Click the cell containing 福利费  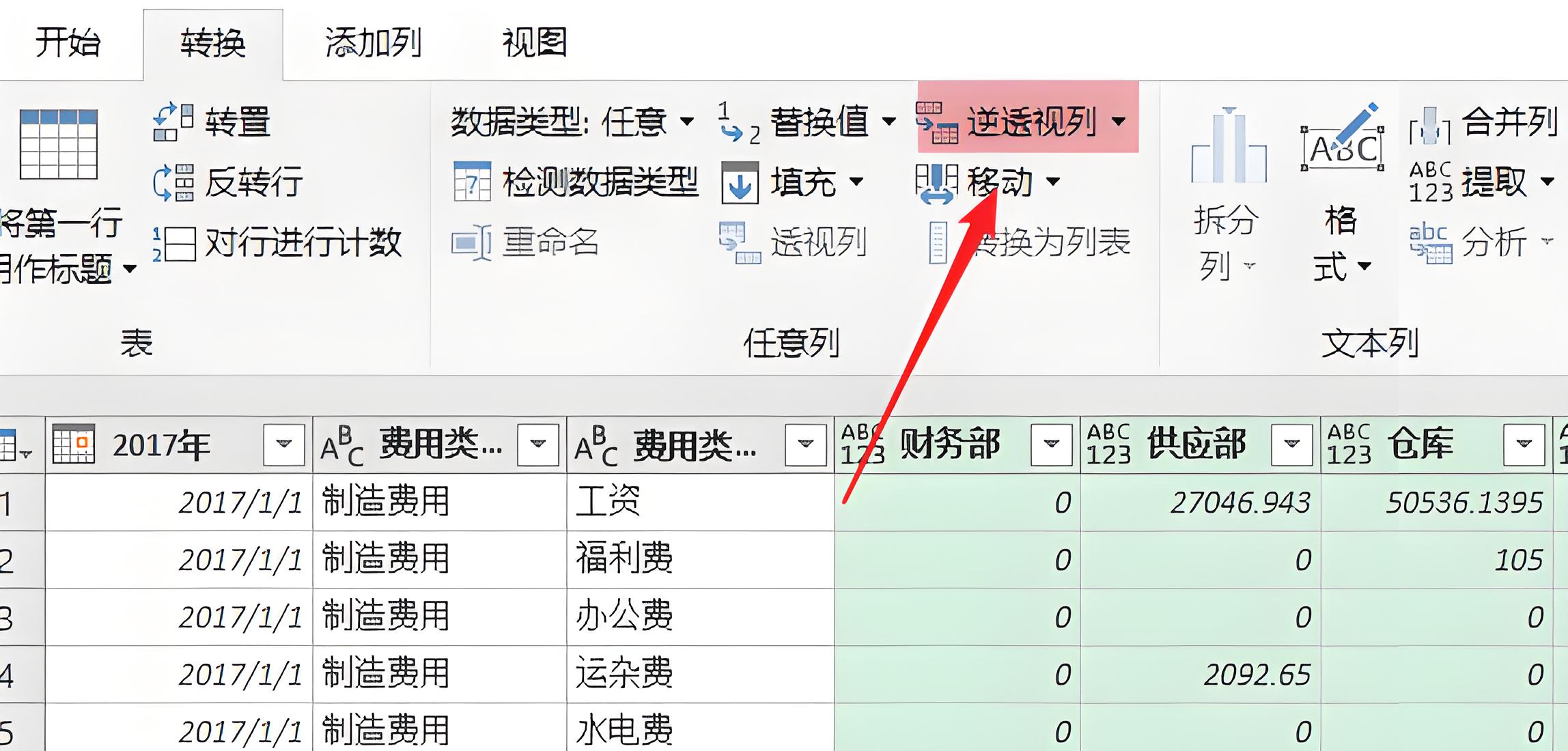pyautogui.click(x=701, y=560)
